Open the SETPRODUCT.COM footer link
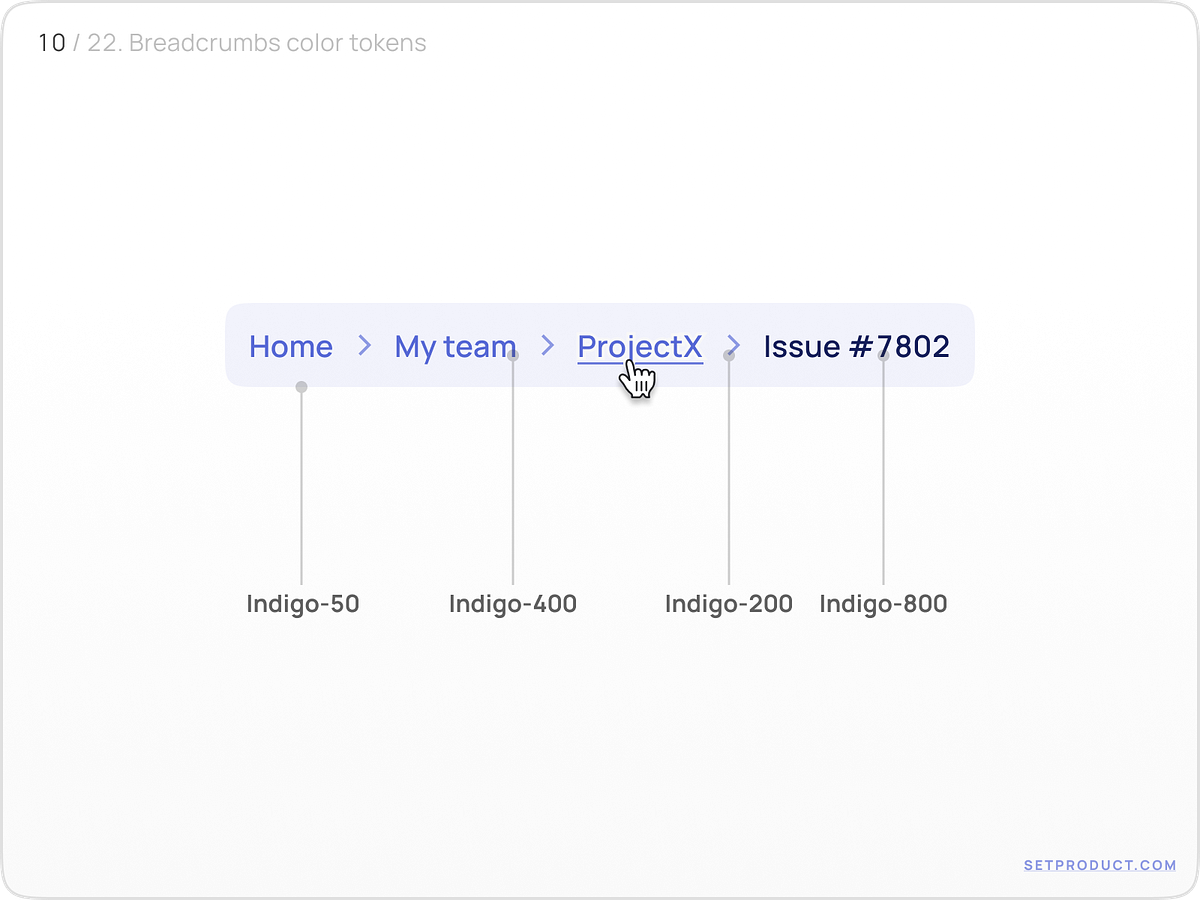1200x900 pixels. tap(1101, 864)
